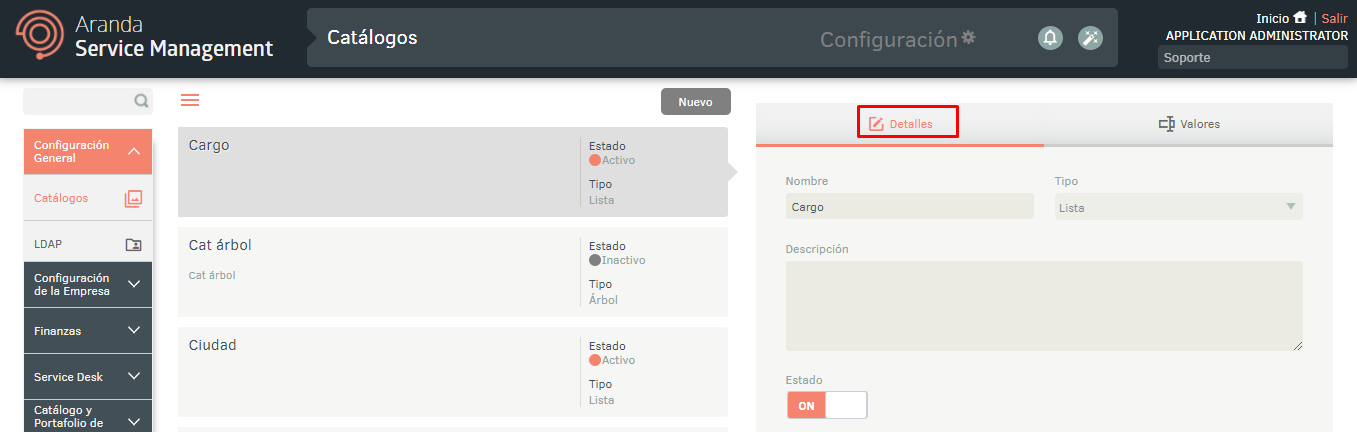Click the search magnifier icon in sidebar
Viewport: 1357px width, 432px height.
pyautogui.click(x=141, y=101)
